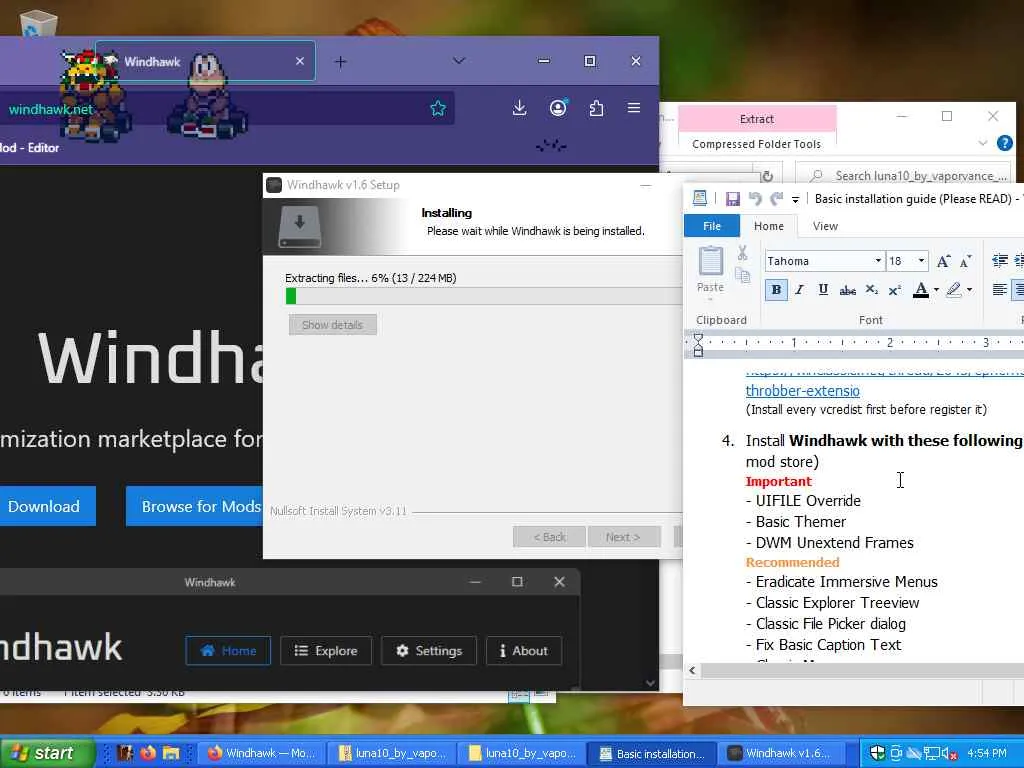
Task: Expand the font color dropdown arrow
Action: (x=936, y=290)
